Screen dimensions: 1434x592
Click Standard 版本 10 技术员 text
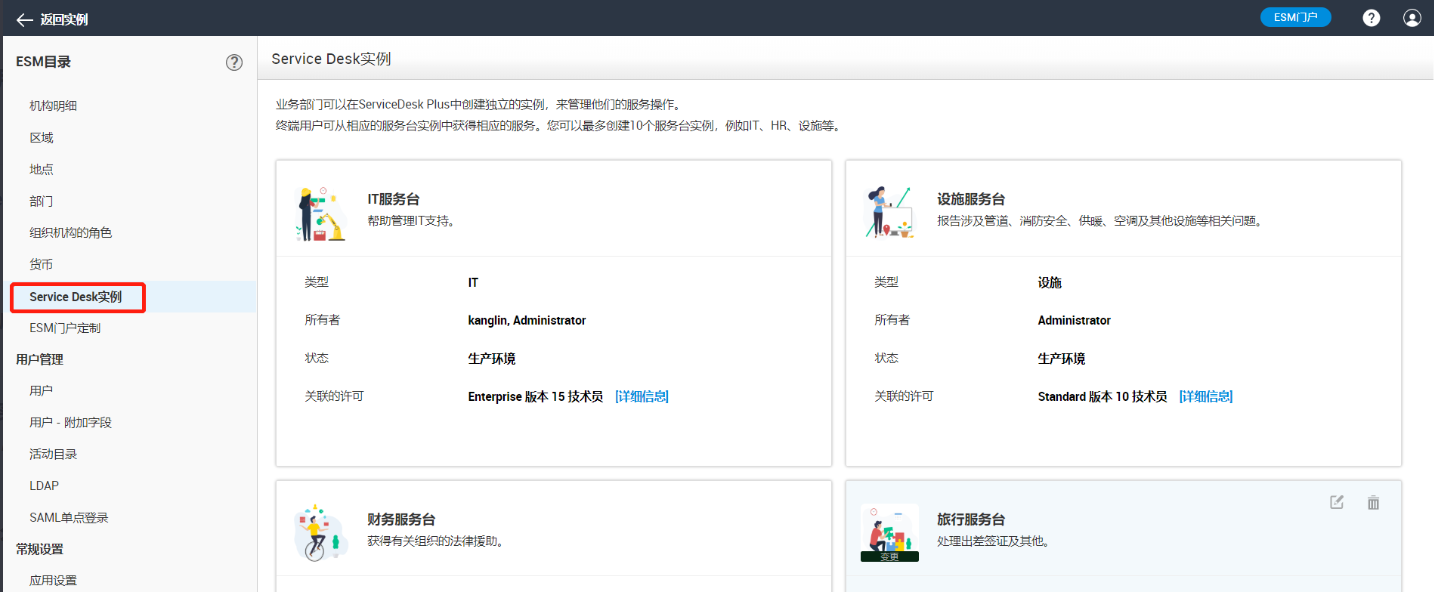coord(1103,397)
